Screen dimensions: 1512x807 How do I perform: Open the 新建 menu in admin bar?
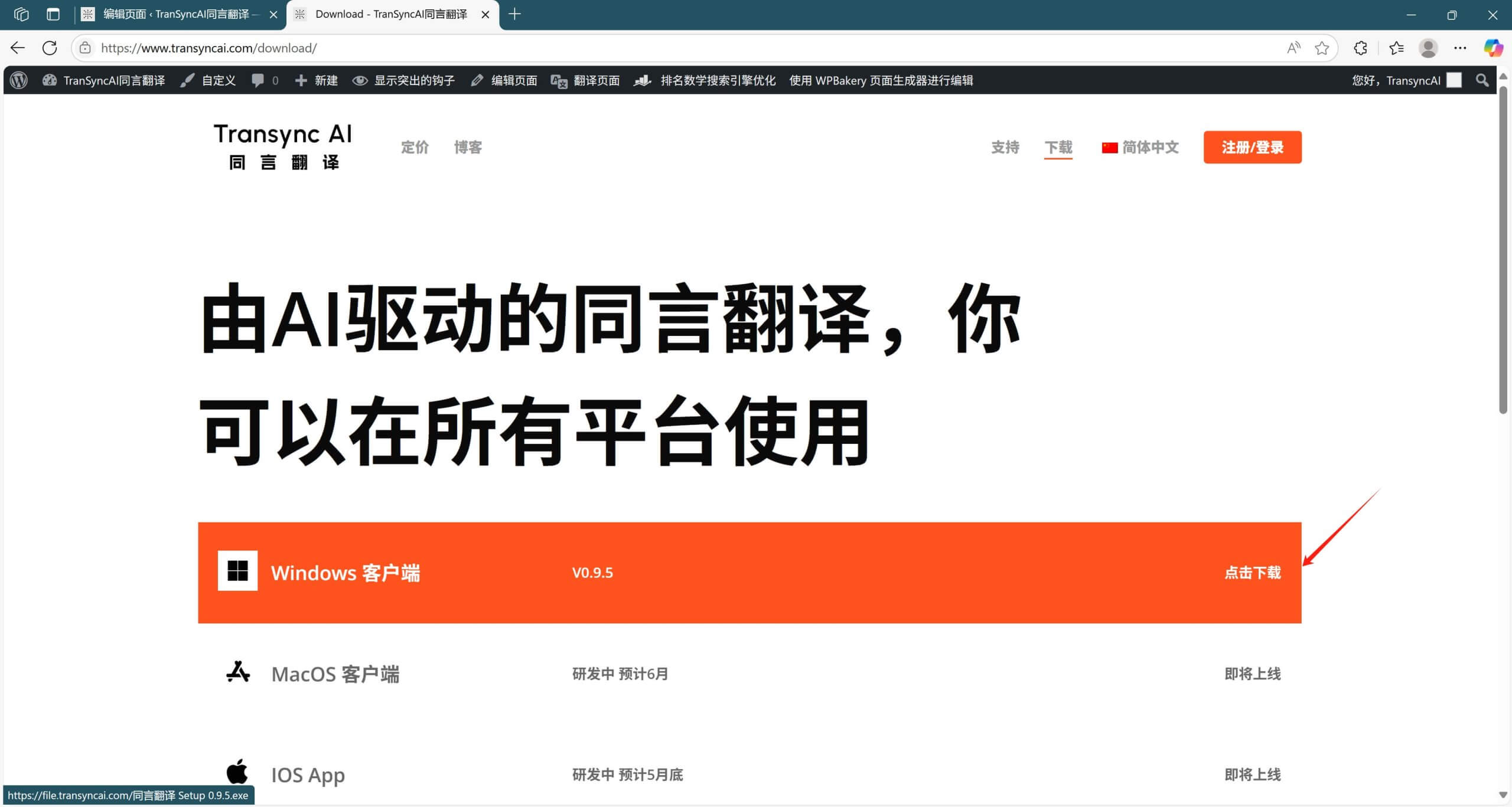[x=316, y=80]
